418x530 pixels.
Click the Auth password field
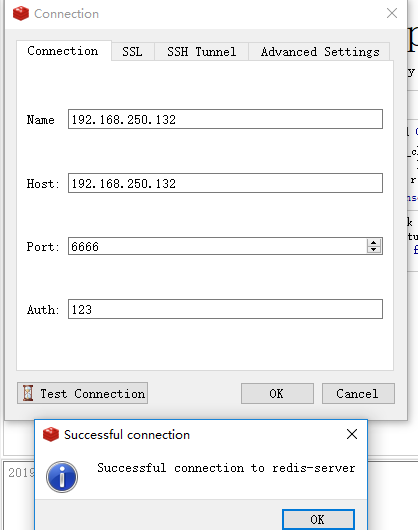pos(225,309)
